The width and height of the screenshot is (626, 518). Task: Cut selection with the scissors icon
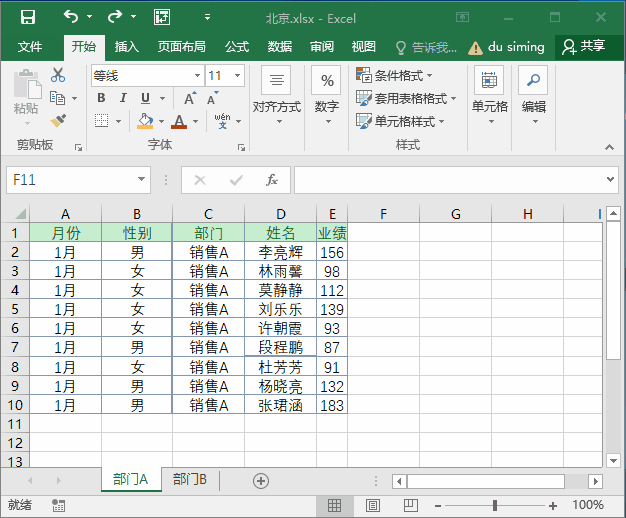tap(58, 75)
